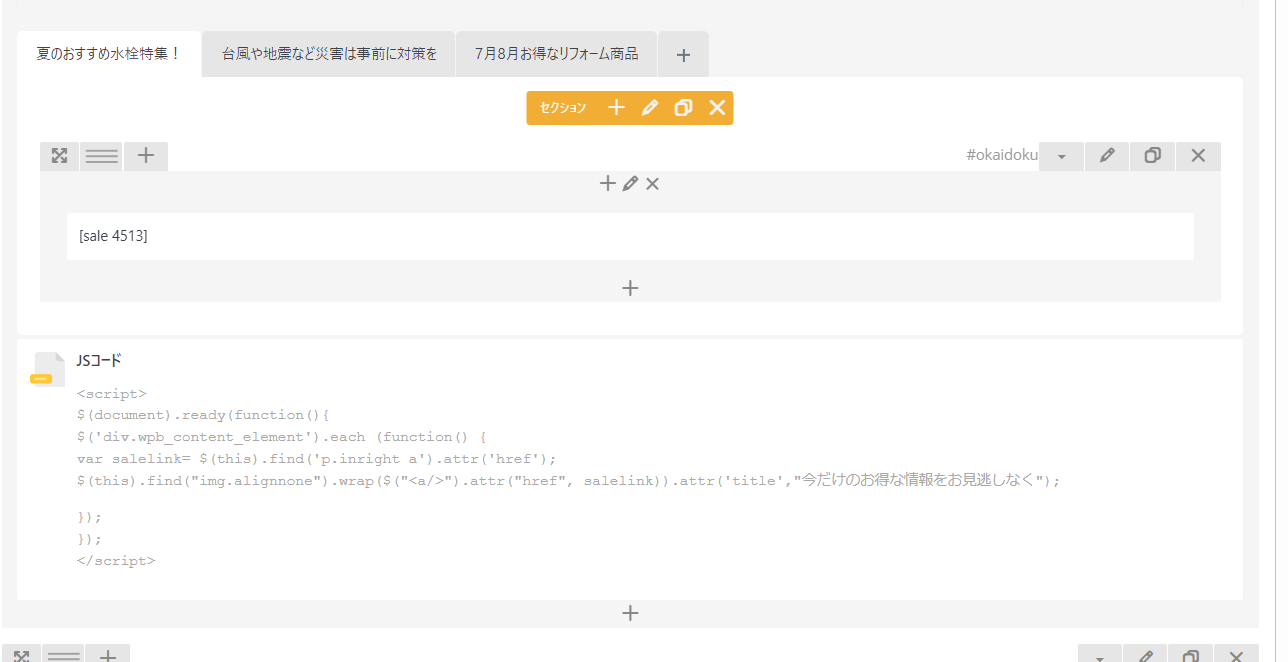The image size is (1288, 662).
Task: Move the bottom partially visible row handle
Action: pos(22,654)
